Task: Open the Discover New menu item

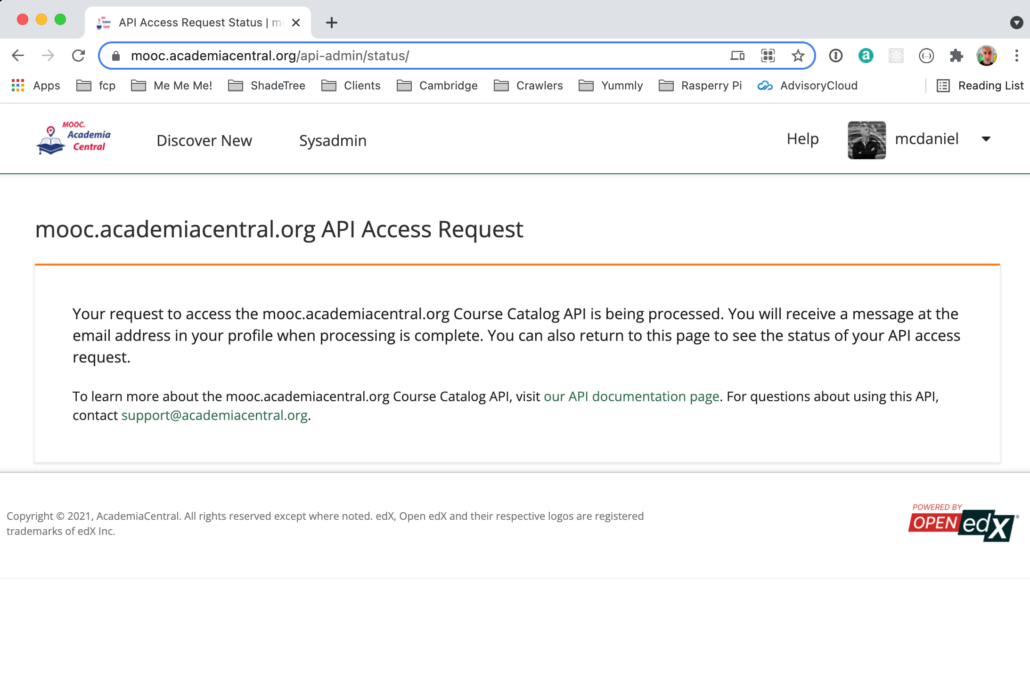Action: click(x=204, y=141)
